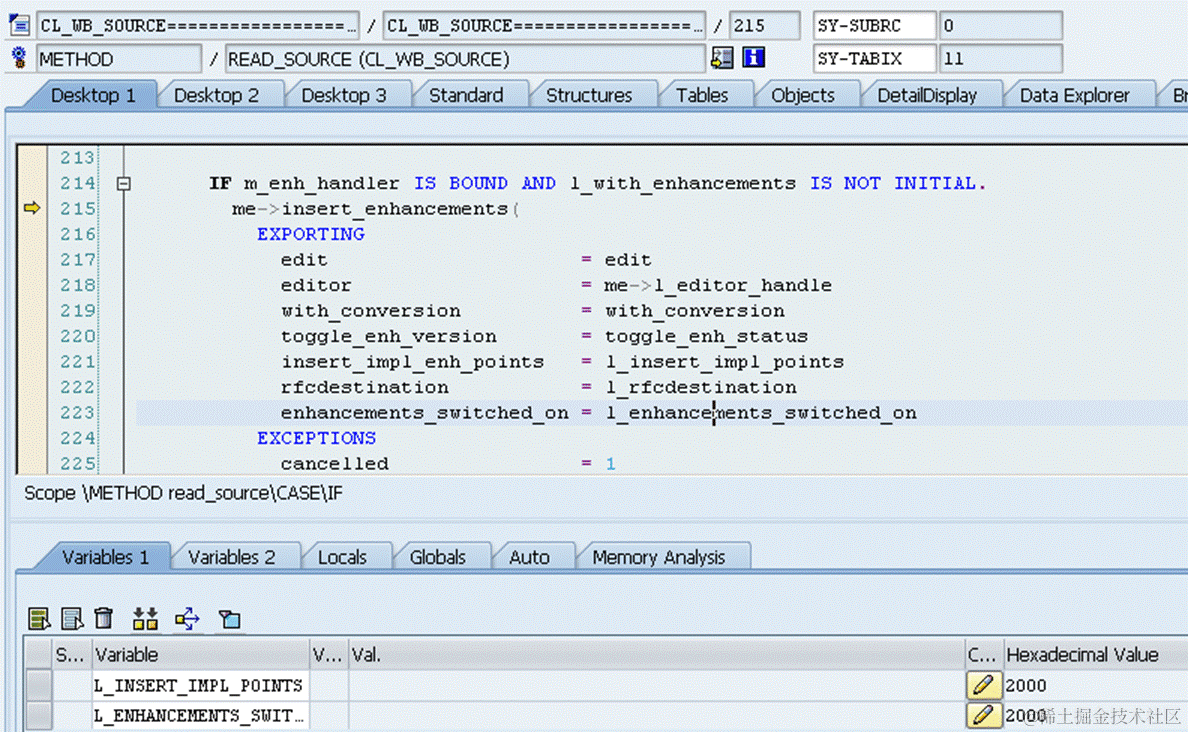Click the green table icon in variables toolbar
1188x732 pixels.
tap(39, 618)
